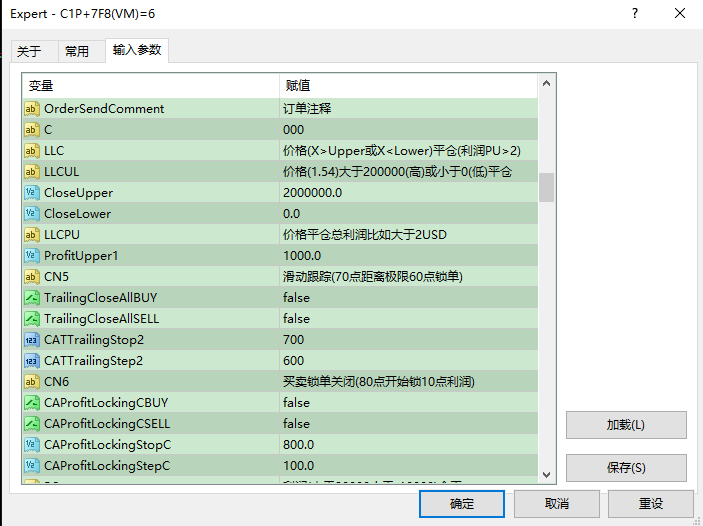
Task: Click the 滑动跟踪 description value for CN5
Action: (373, 277)
